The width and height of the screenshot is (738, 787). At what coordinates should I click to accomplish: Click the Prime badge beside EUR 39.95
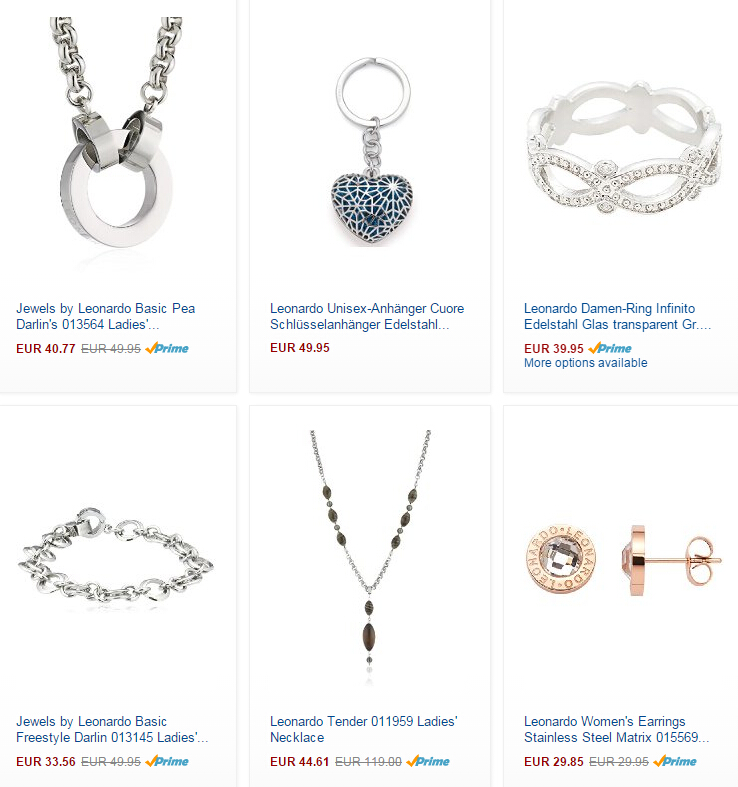[610, 348]
